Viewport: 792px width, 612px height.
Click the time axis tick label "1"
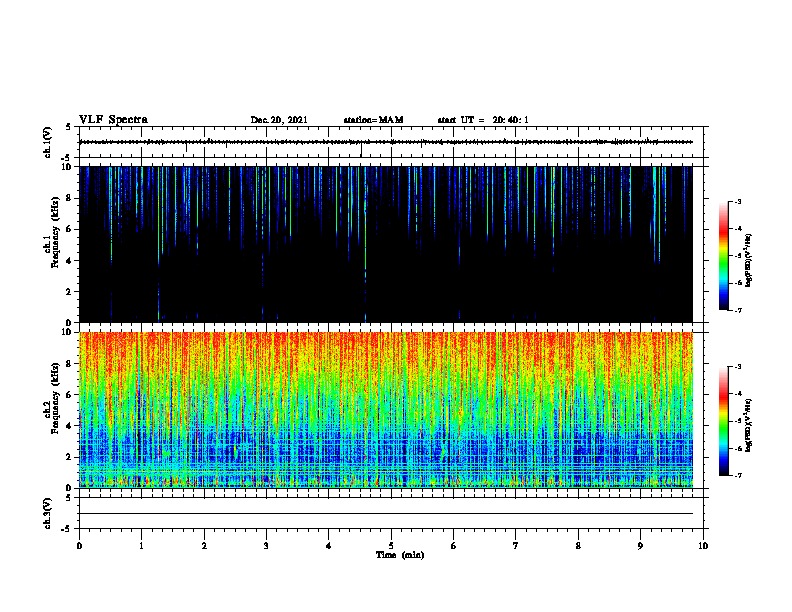point(141,546)
